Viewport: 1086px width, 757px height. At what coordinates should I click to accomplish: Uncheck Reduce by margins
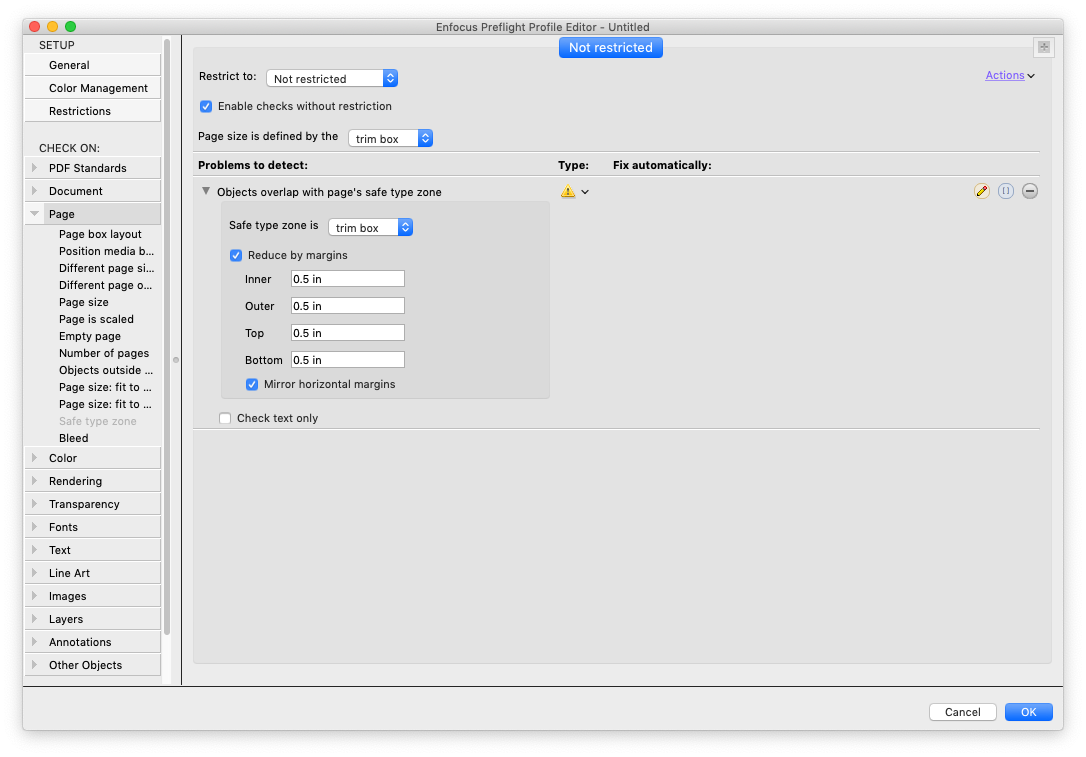(237, 255)
